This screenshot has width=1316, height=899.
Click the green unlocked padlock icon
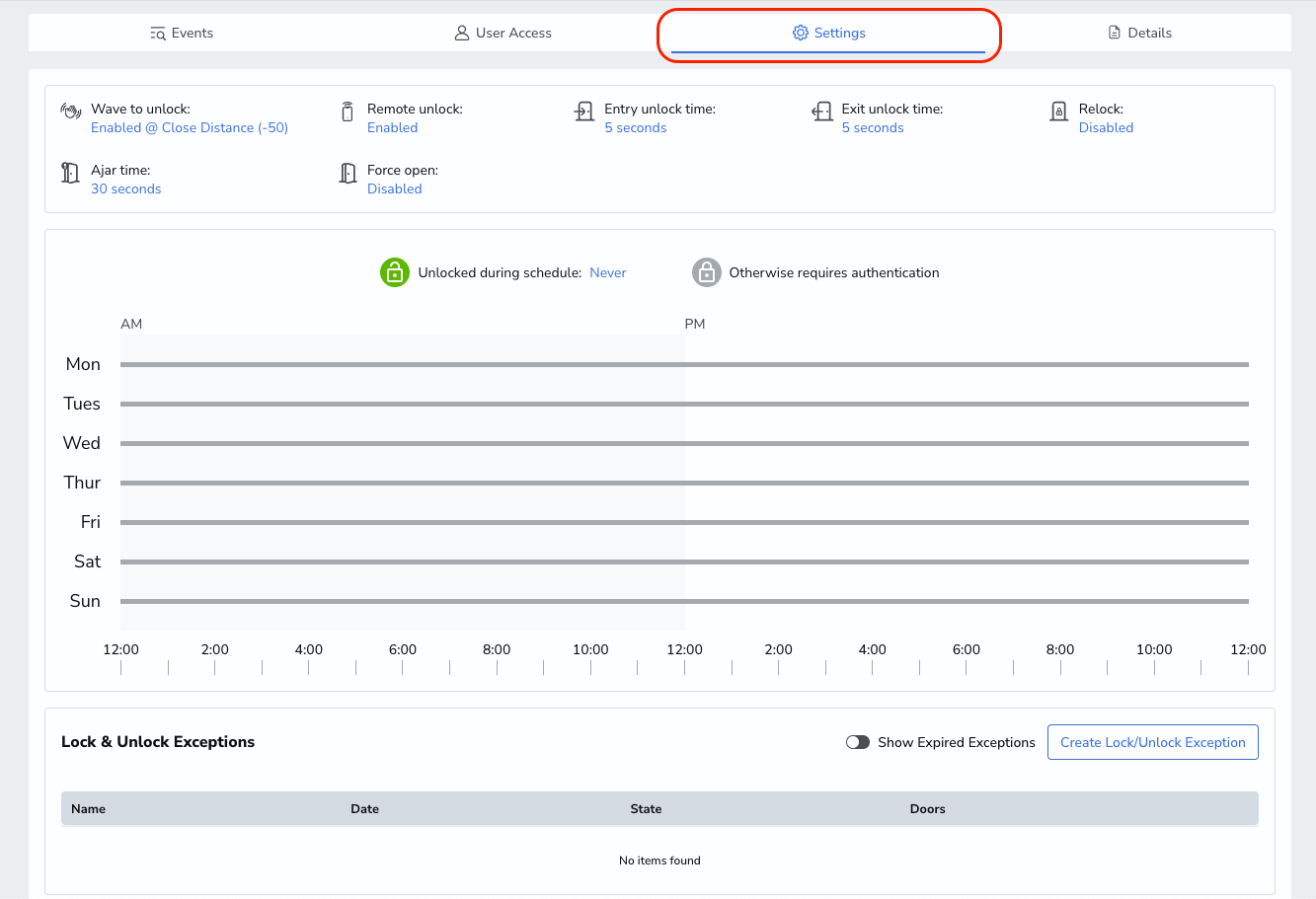[x=395, y=272]
